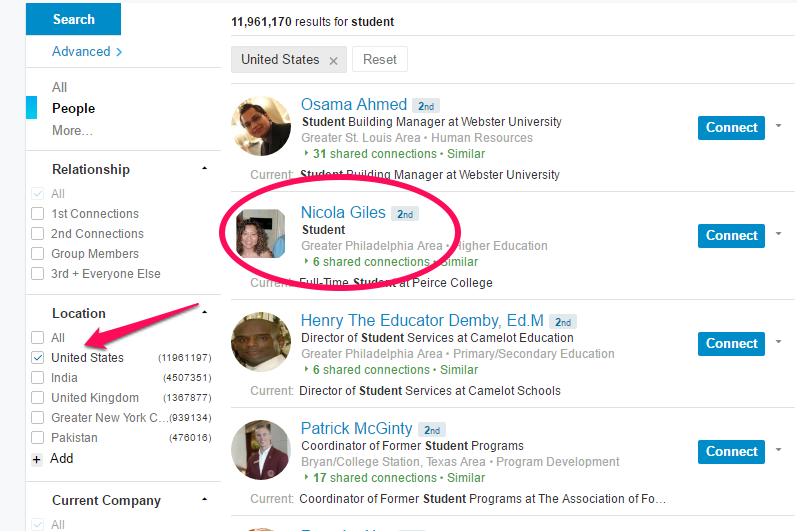
Task: Click Similar link under Patrick McGinty
Action: tap(466, 478)
